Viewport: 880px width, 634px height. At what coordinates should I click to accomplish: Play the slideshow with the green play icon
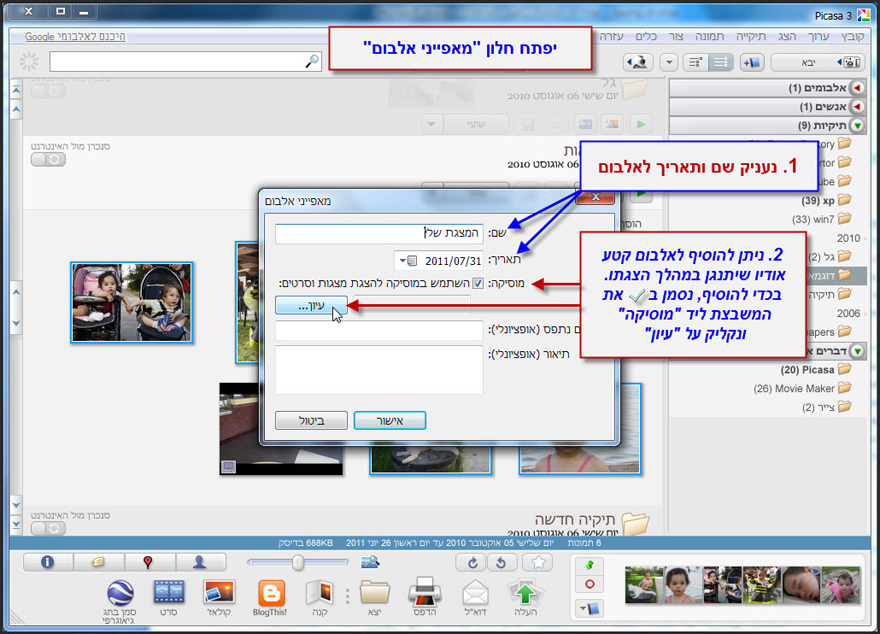pos(641,123)
